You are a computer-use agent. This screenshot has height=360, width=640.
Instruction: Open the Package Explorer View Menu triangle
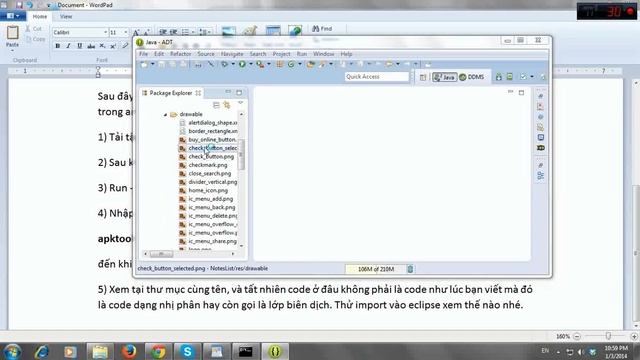click(240, 103)
